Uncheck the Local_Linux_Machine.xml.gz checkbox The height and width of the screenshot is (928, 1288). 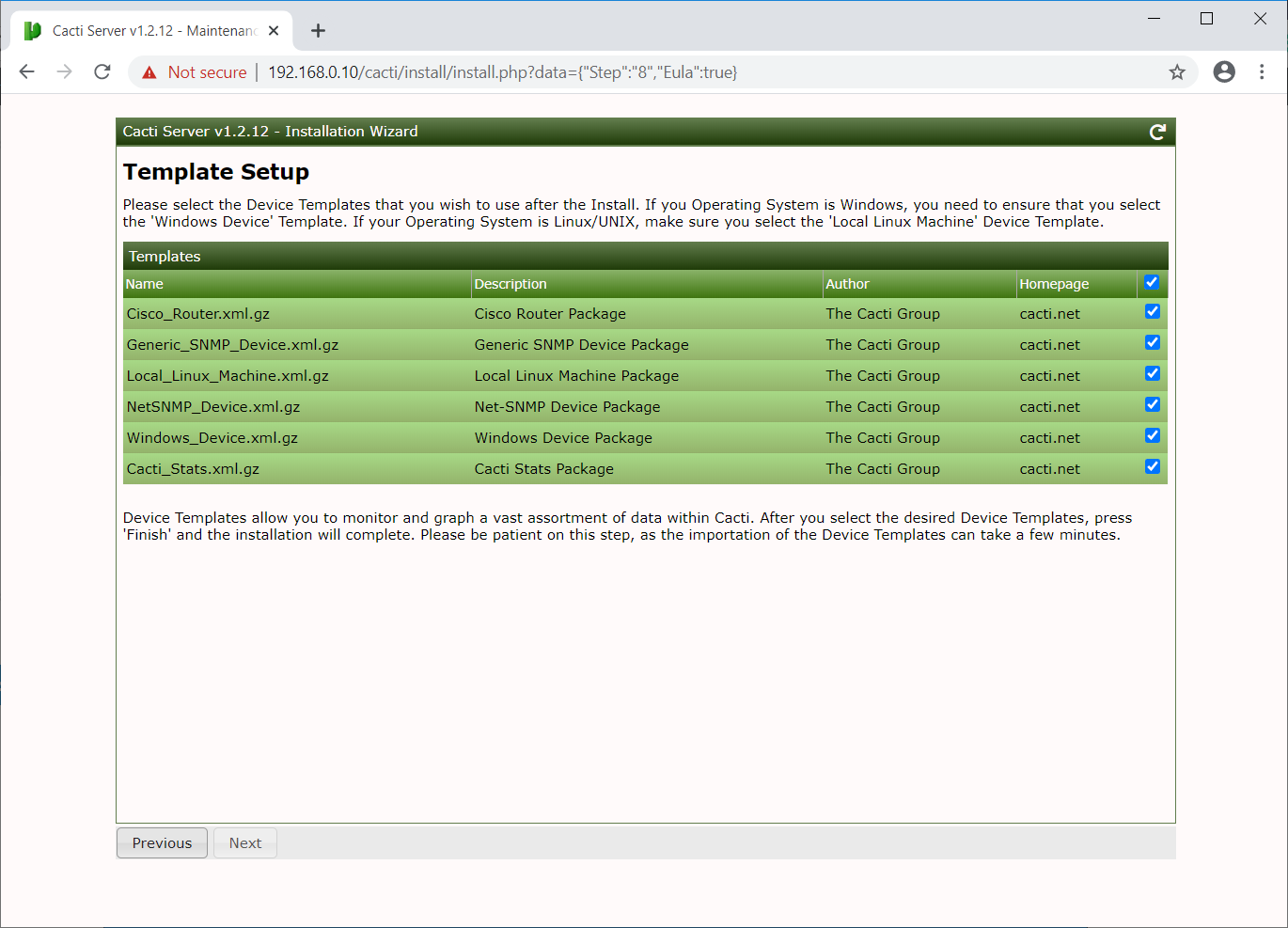(1152, 374)
